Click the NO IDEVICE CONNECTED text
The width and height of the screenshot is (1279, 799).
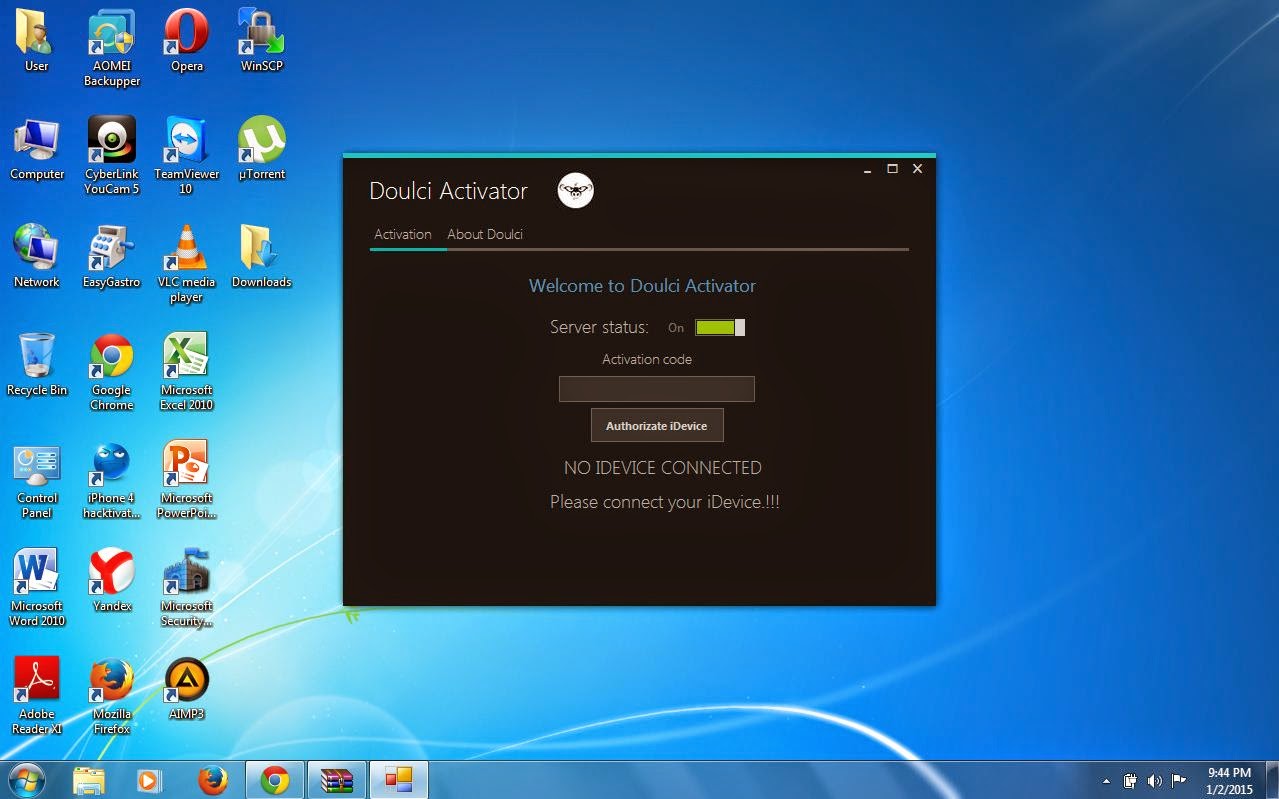[x=663, y=468]
